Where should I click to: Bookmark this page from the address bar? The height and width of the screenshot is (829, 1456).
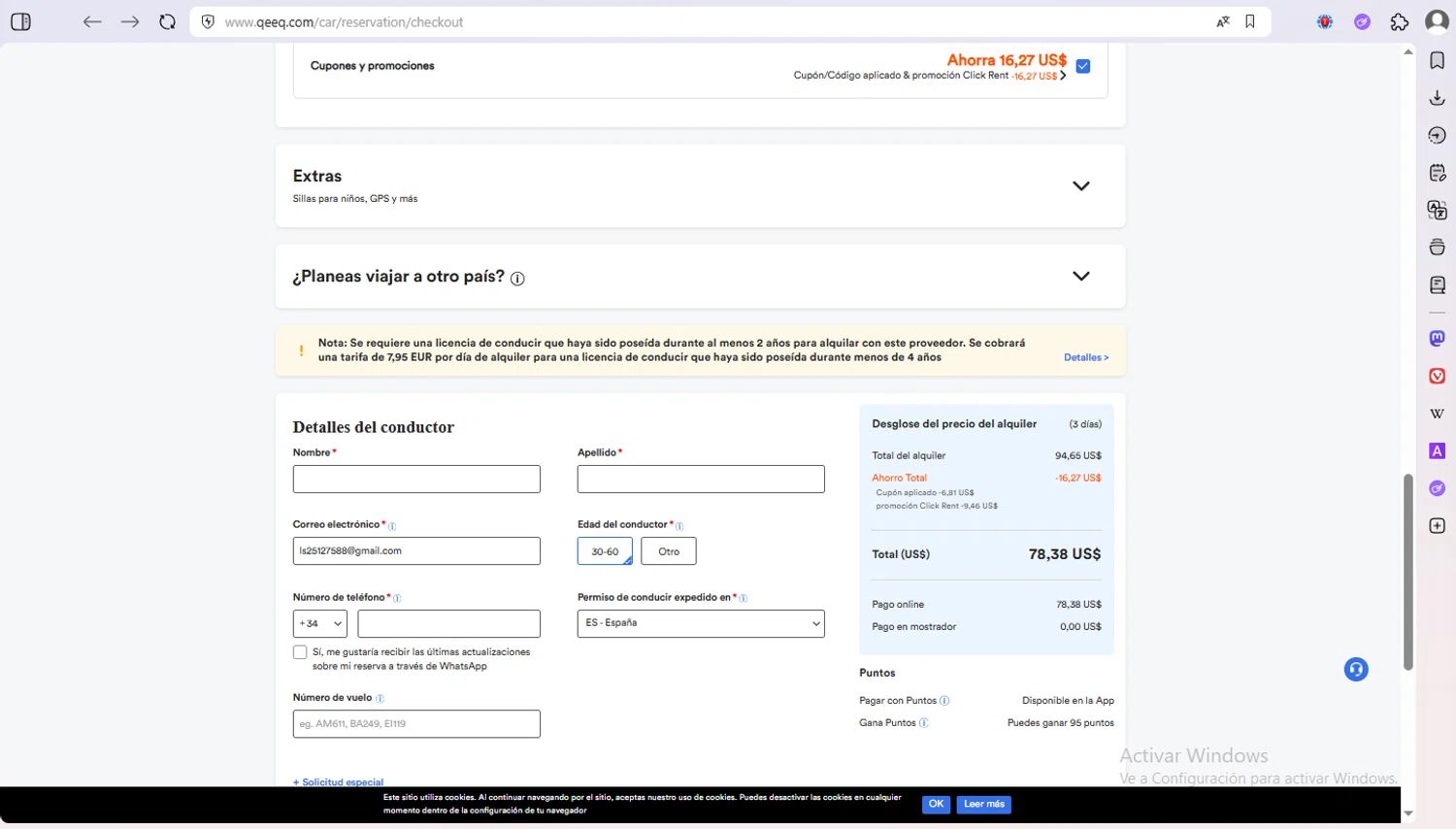tap(1250, 21)
